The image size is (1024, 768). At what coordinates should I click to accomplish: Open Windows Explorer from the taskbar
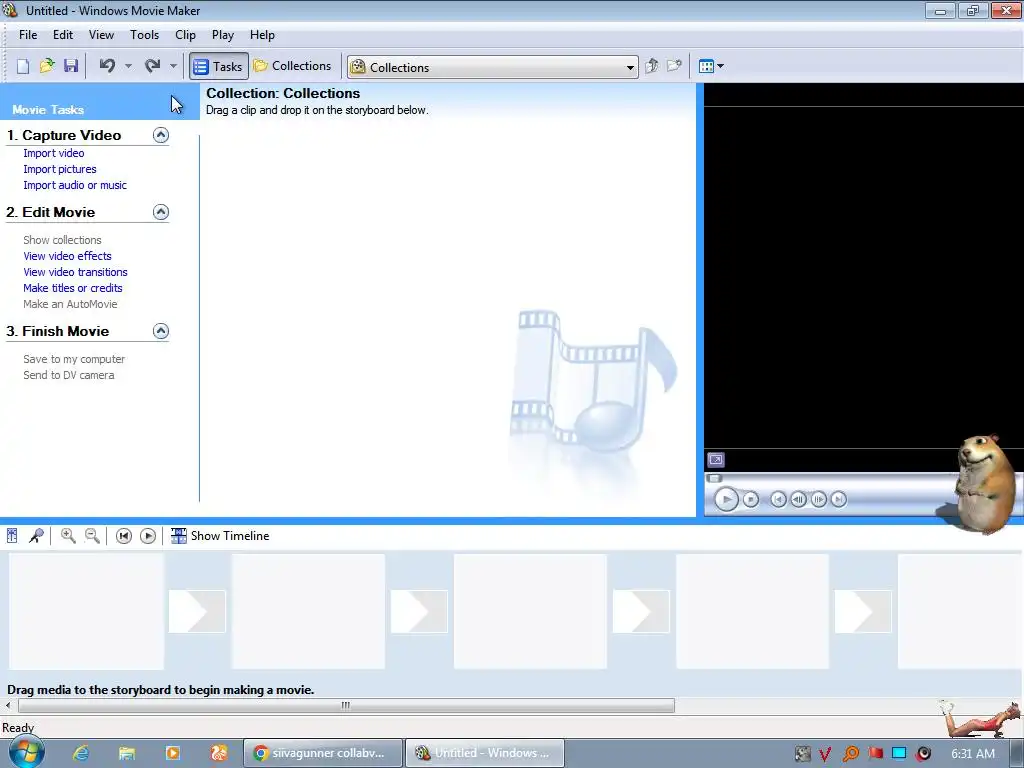tap(127, 753)
